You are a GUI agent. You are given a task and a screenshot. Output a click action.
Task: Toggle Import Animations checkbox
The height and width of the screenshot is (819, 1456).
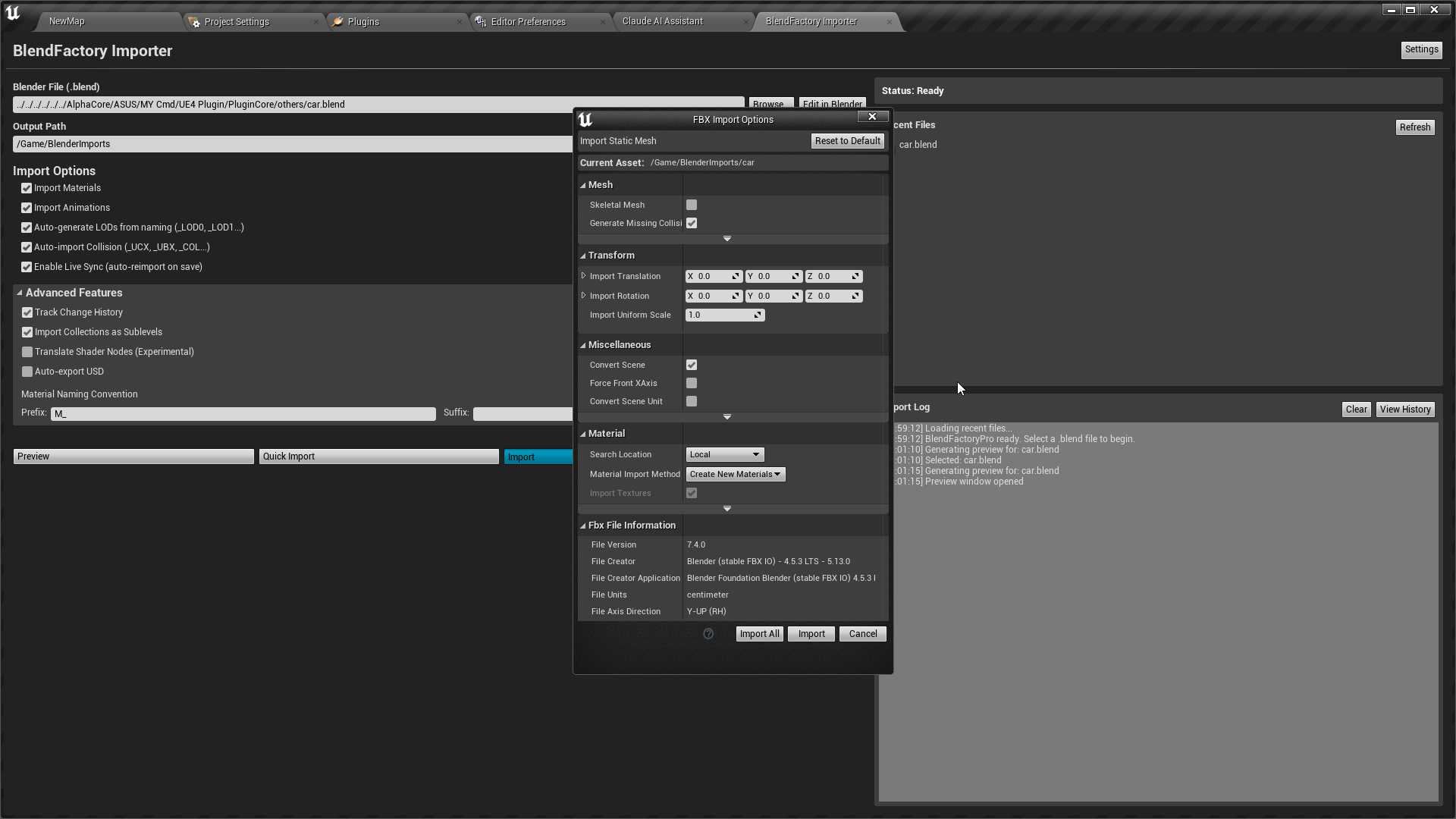coord(27,208)
